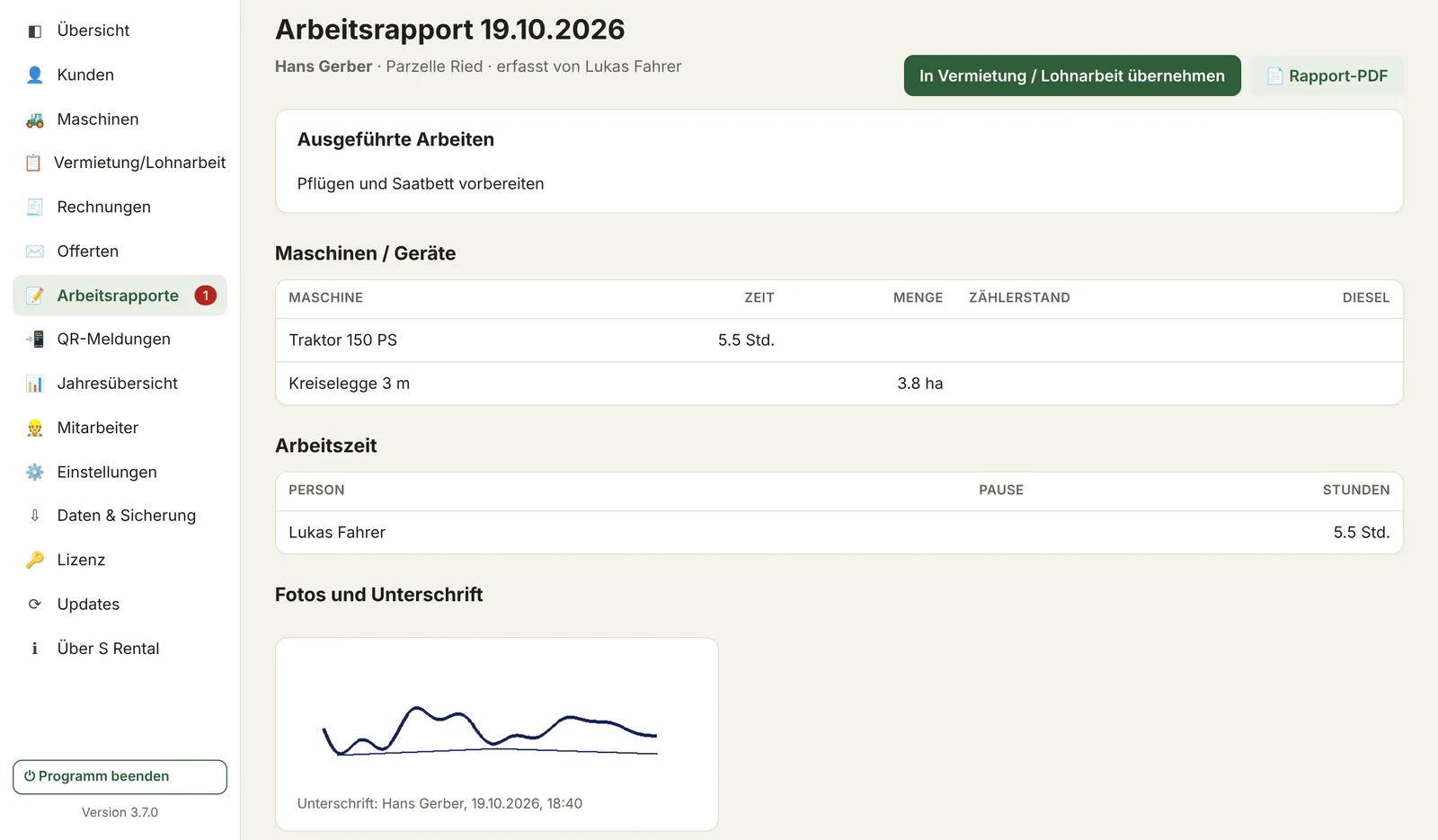Click the Kunden person icon
Screen dimensions: 1438x840
(x=35, y=75)
